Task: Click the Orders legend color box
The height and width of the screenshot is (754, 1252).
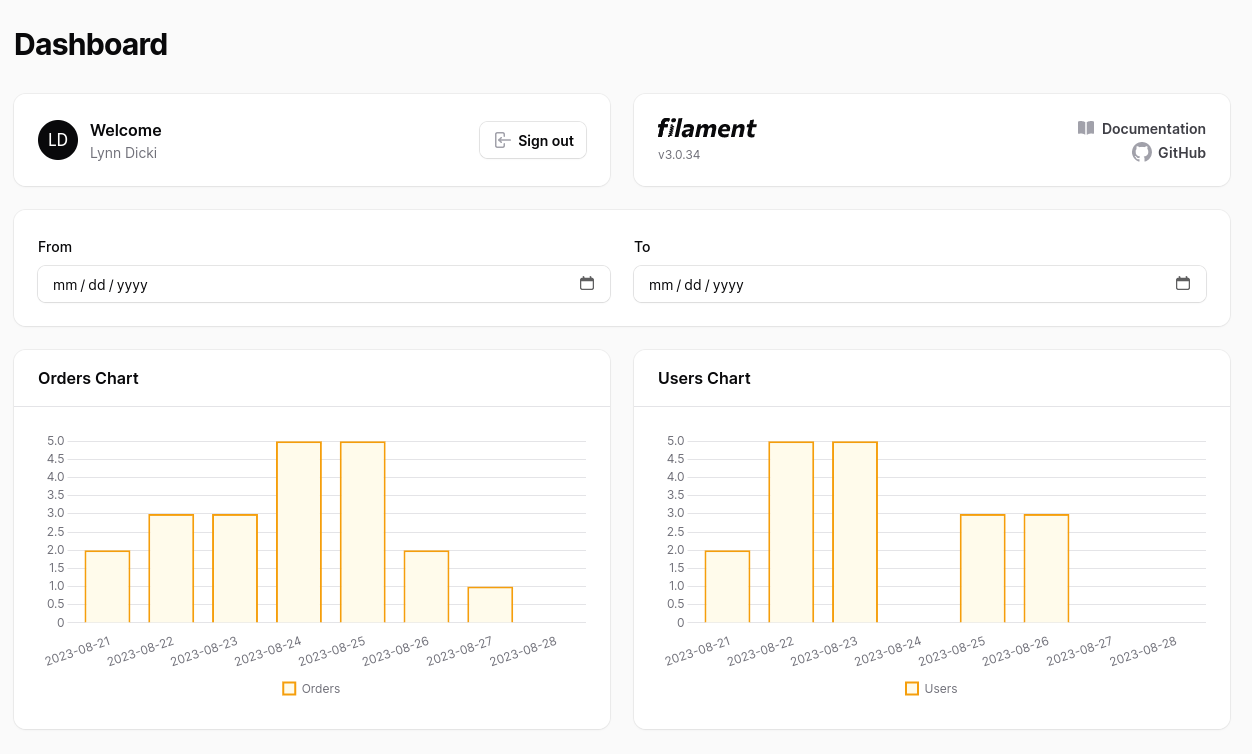Action: coord(289,689)
